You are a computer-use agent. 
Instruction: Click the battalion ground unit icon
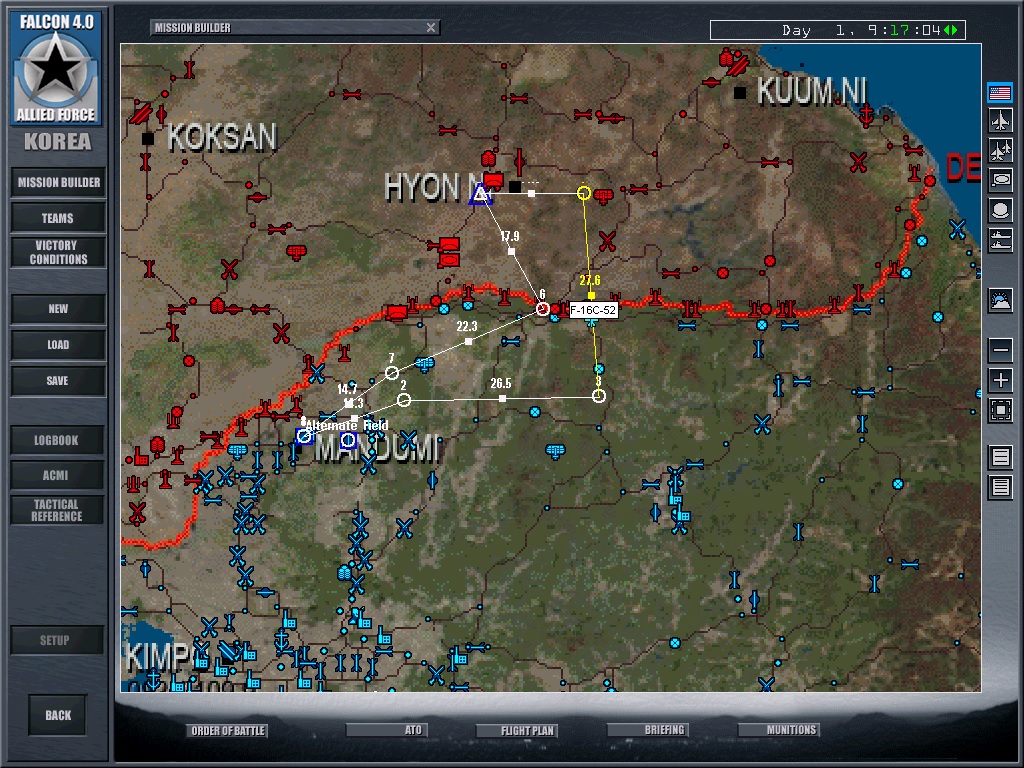[x=999, y=180]
